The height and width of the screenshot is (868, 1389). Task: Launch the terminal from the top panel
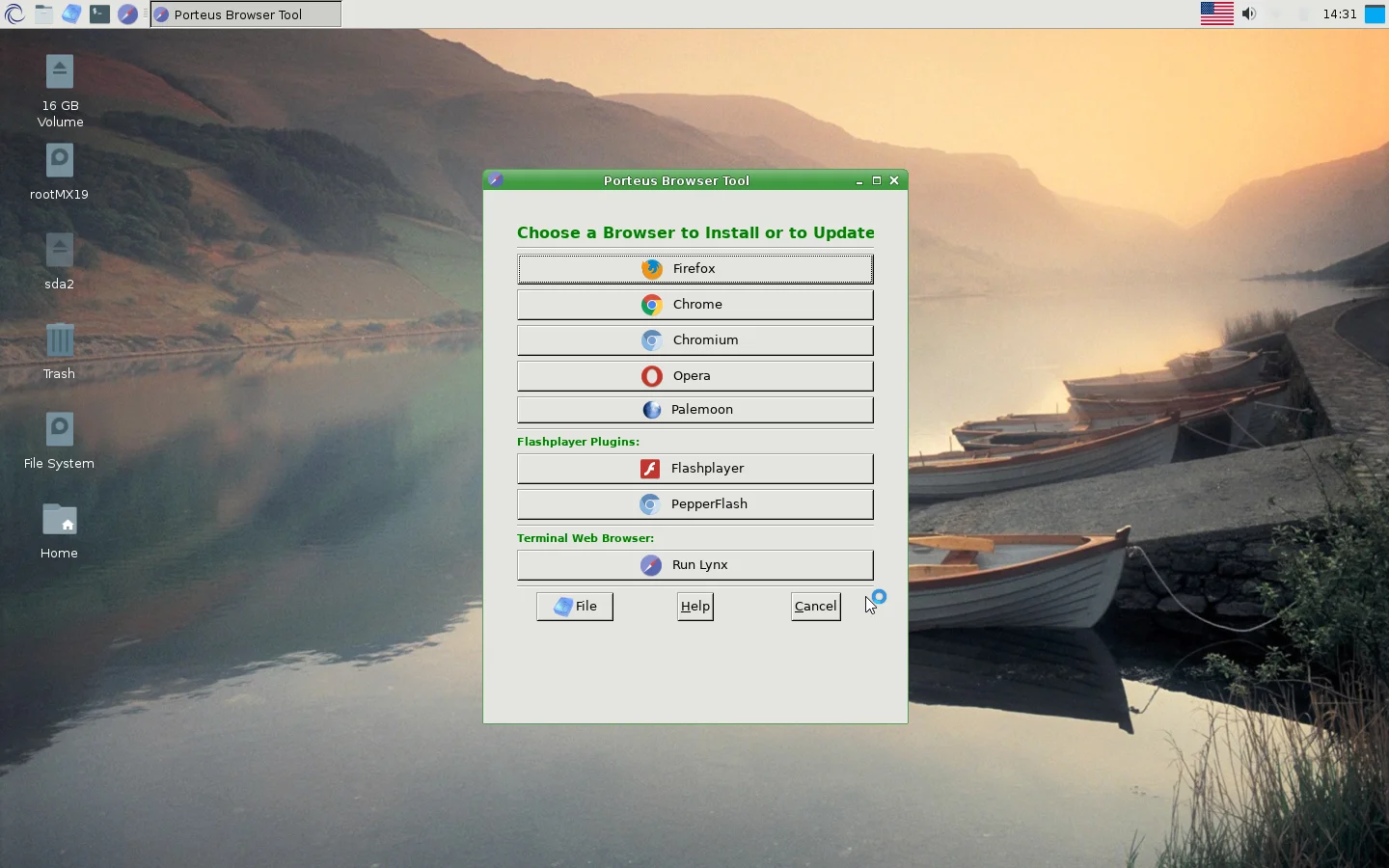(x=99, y=14)
